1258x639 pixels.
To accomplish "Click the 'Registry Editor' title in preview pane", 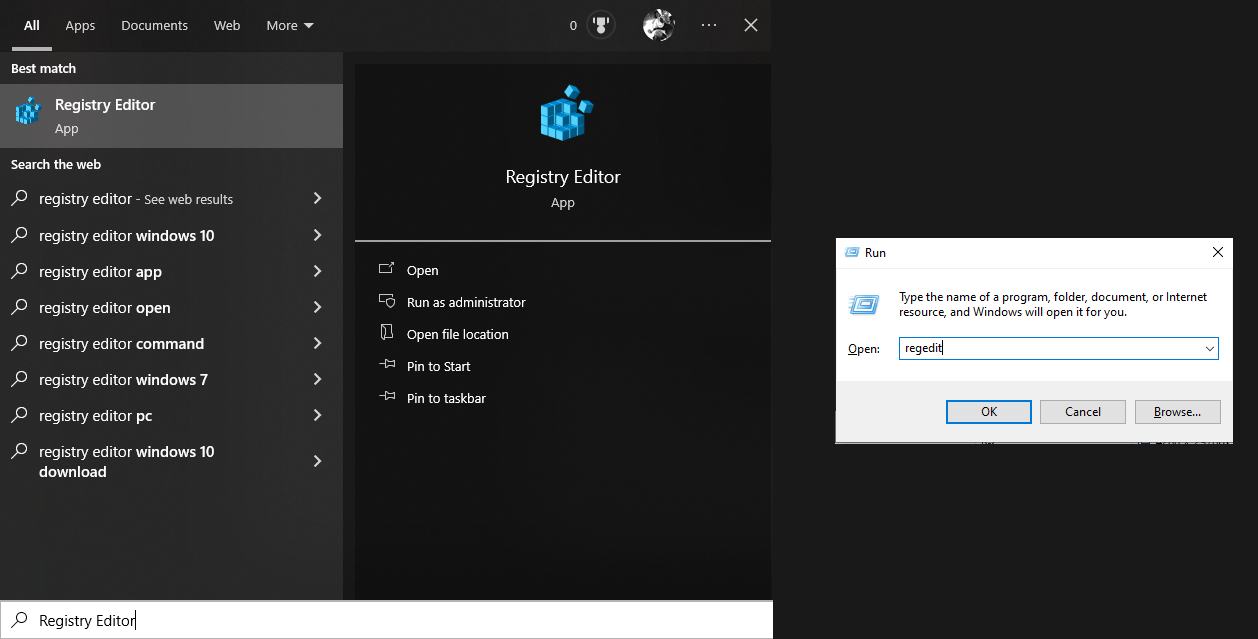I will point(563,177).
